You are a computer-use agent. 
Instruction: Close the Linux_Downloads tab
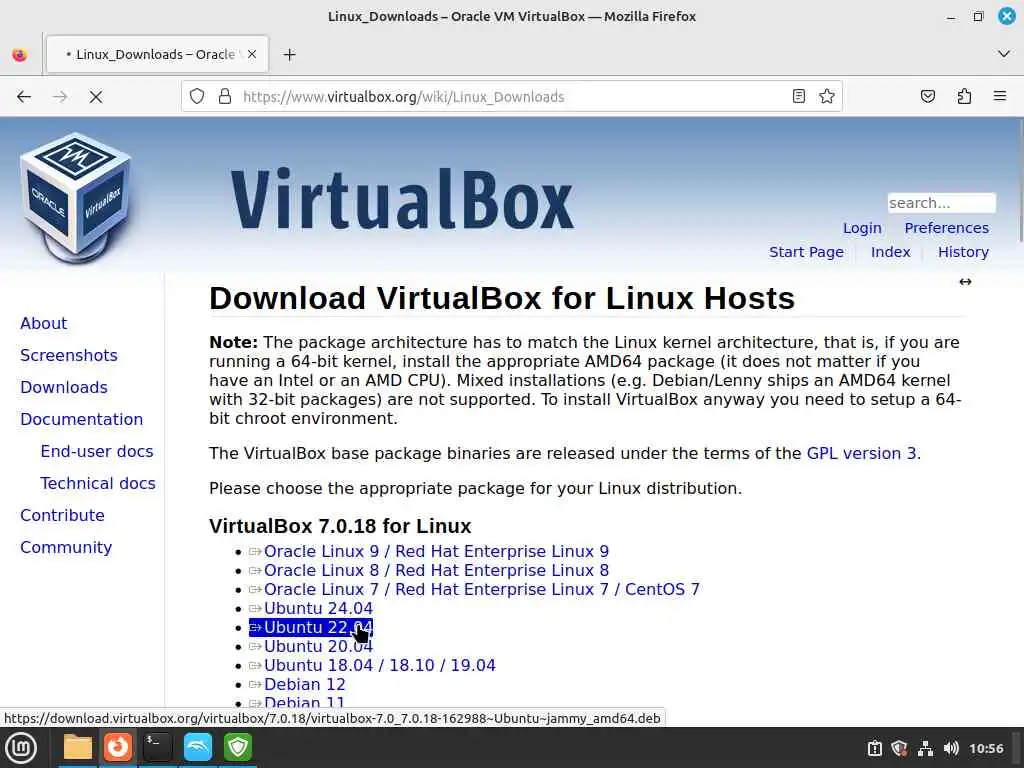pyautogui.click(x=252, y=54)
